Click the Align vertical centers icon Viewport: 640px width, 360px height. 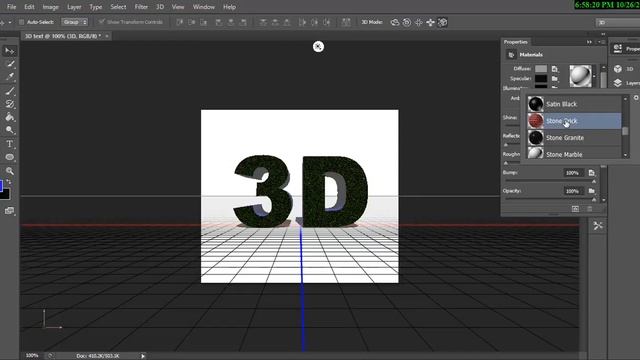[x=191, y=22]
